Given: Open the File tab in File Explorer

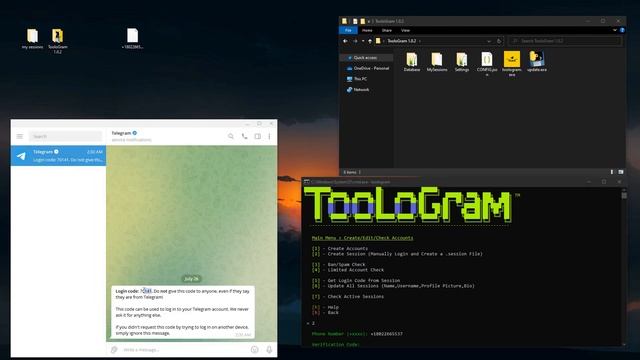Looking at the screenshot, I should point(348,30).
